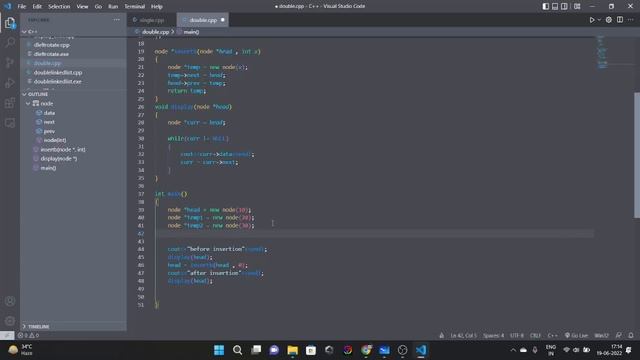Select insertb(node *, int) in outline
This screenshot has height=360, width=640.
coord(63,149)
